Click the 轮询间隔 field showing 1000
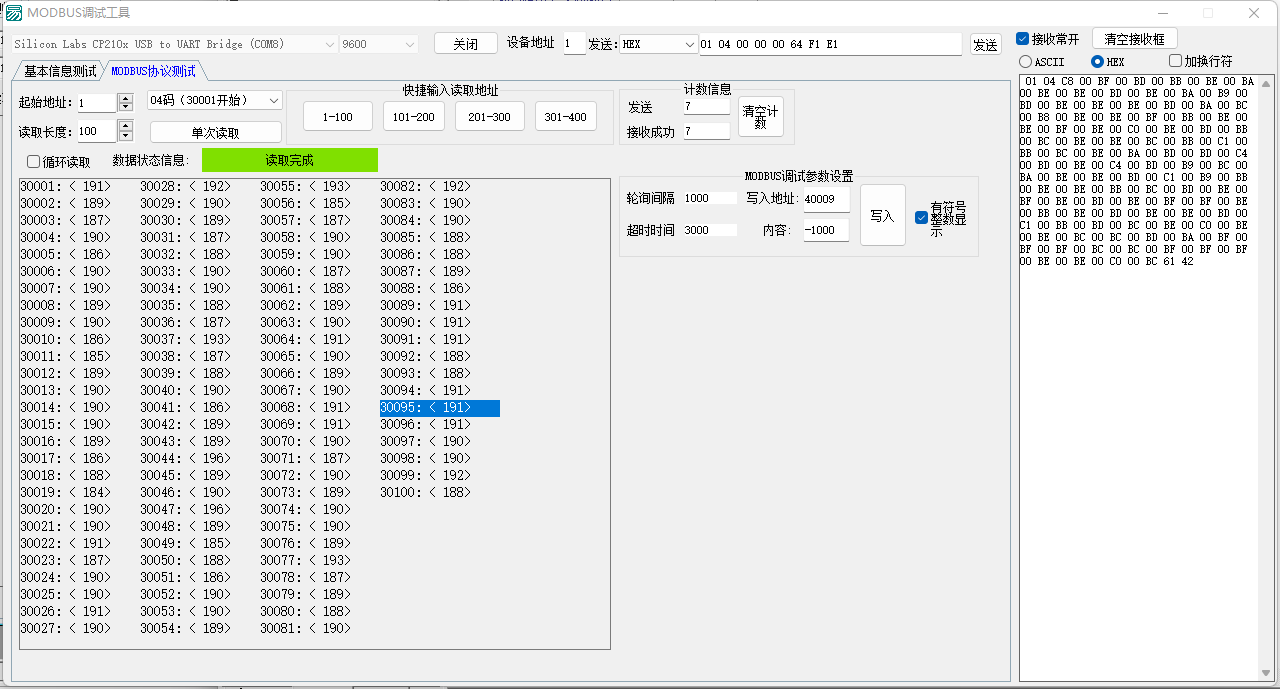Screen dimensions: 1280x689 tap(710, 198)
